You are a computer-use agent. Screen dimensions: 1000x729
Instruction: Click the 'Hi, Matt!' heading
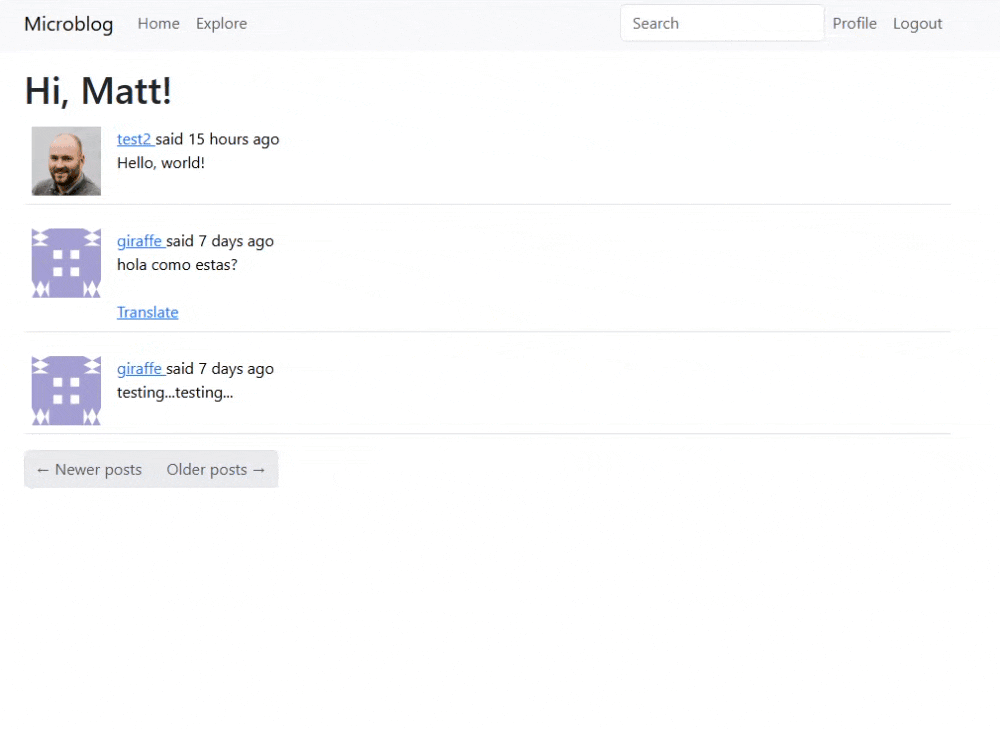(x=98, y=91)
